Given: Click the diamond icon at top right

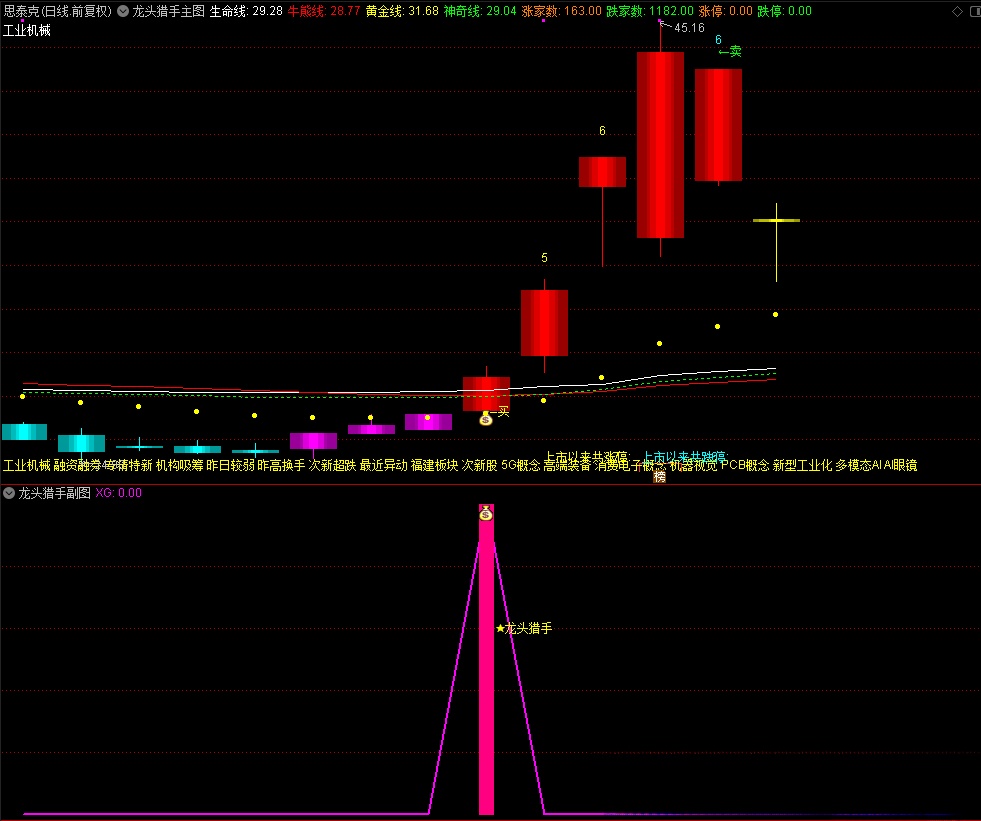Looking at the screenshot, I should (x=956, y=12).
